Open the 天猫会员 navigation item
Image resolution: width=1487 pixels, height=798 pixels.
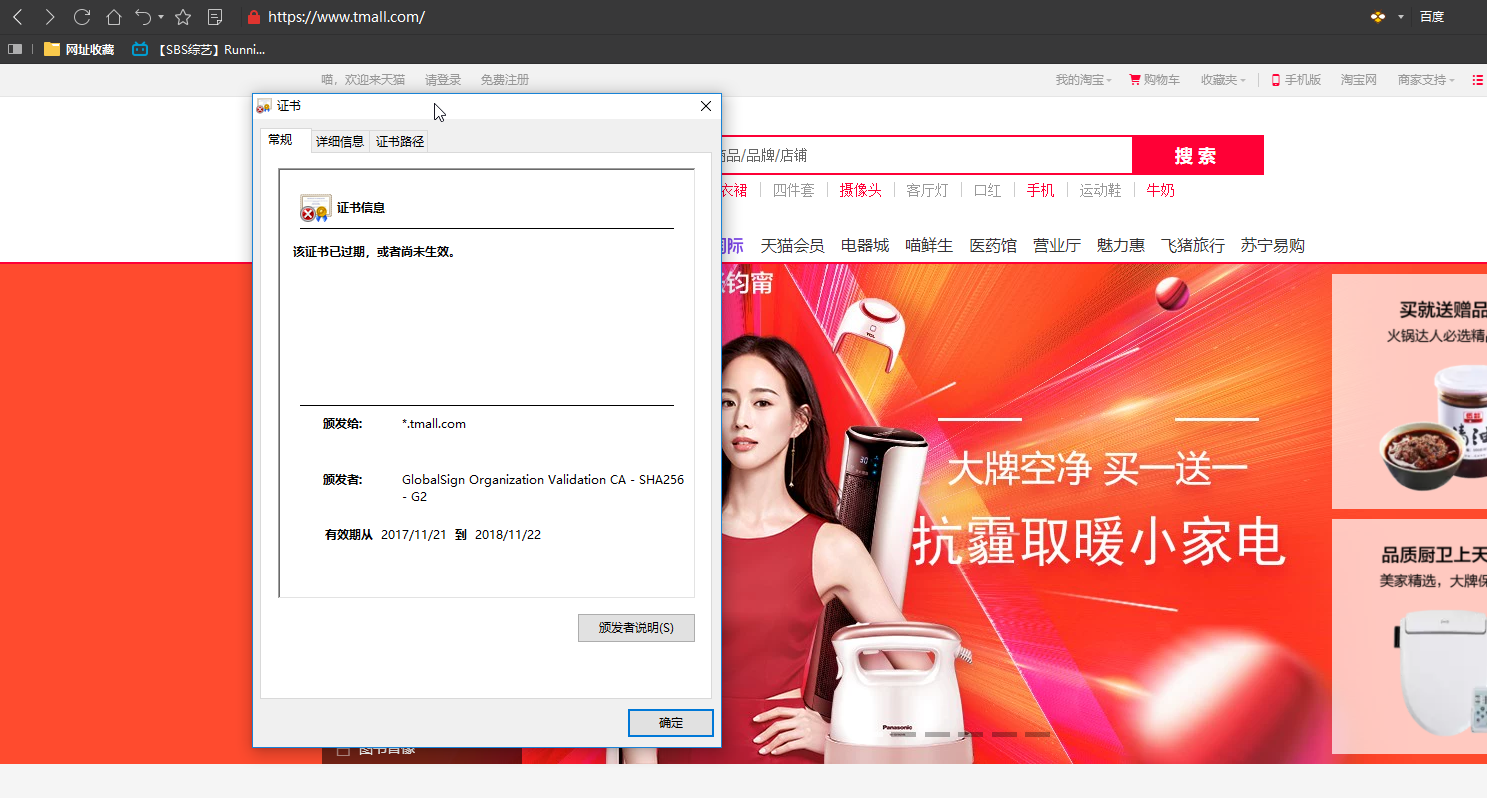tap(792, 245)
